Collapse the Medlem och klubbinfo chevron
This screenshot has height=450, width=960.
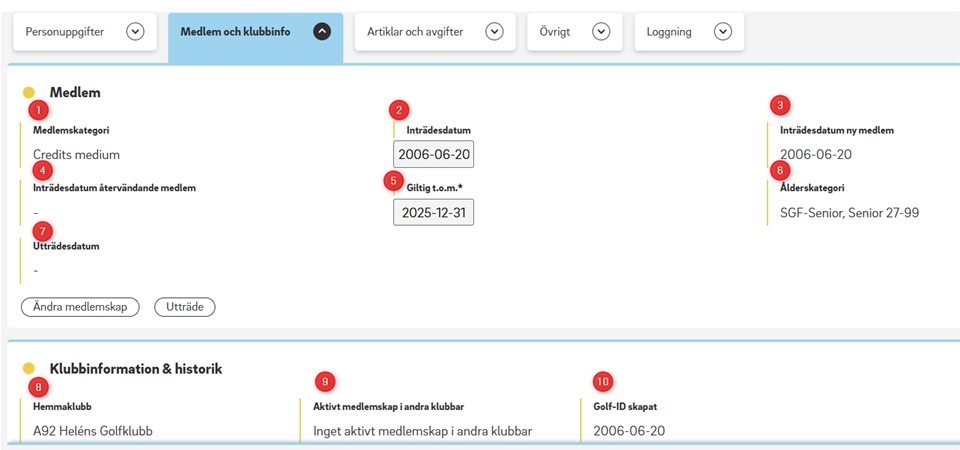coord(321,32)
